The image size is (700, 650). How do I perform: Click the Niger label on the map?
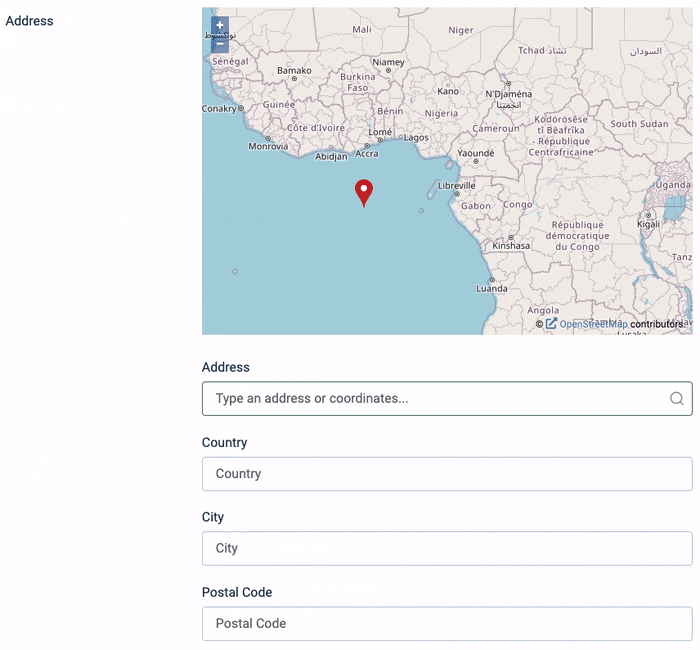461,30
